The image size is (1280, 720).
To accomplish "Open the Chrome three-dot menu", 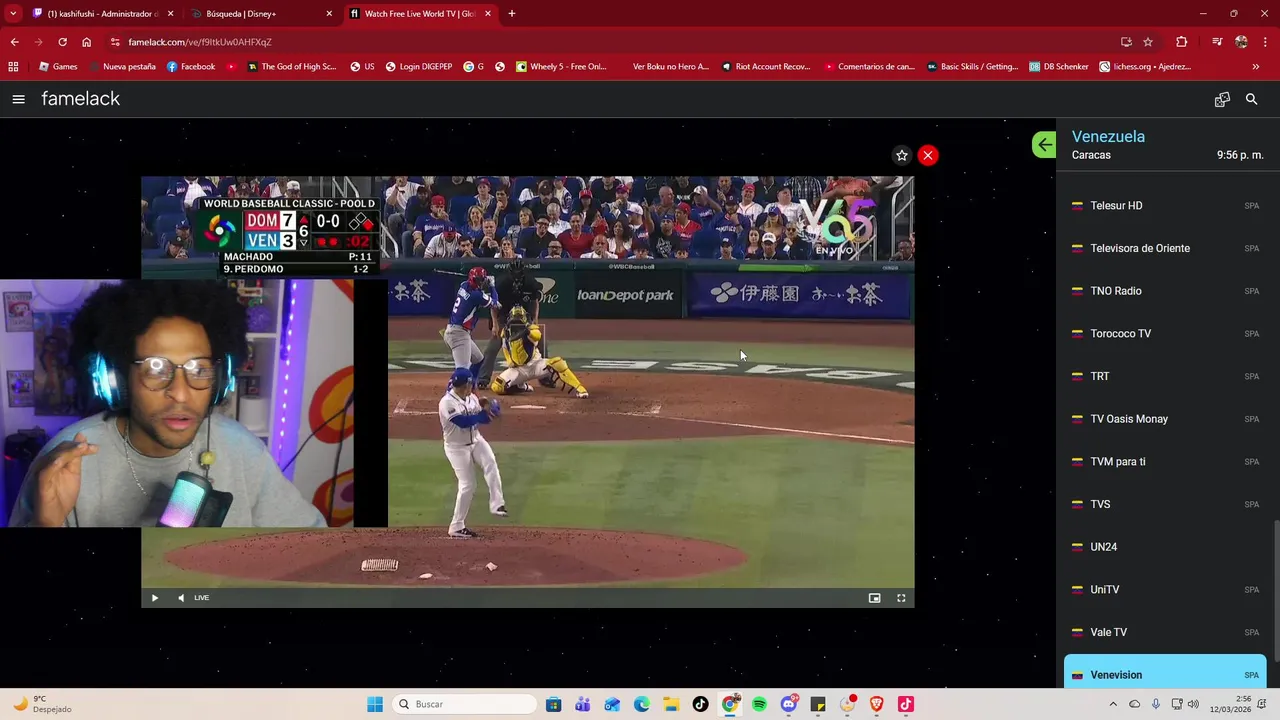I will [x=1266, y=42].
